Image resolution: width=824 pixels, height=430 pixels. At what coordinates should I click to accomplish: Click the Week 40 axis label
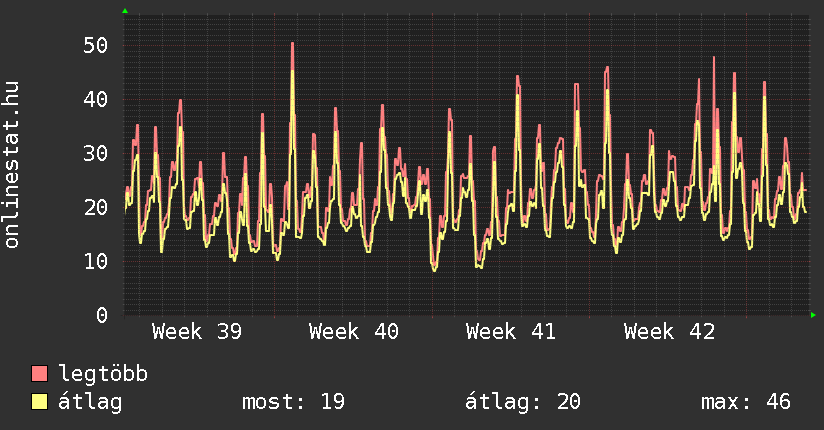point(353,332)
